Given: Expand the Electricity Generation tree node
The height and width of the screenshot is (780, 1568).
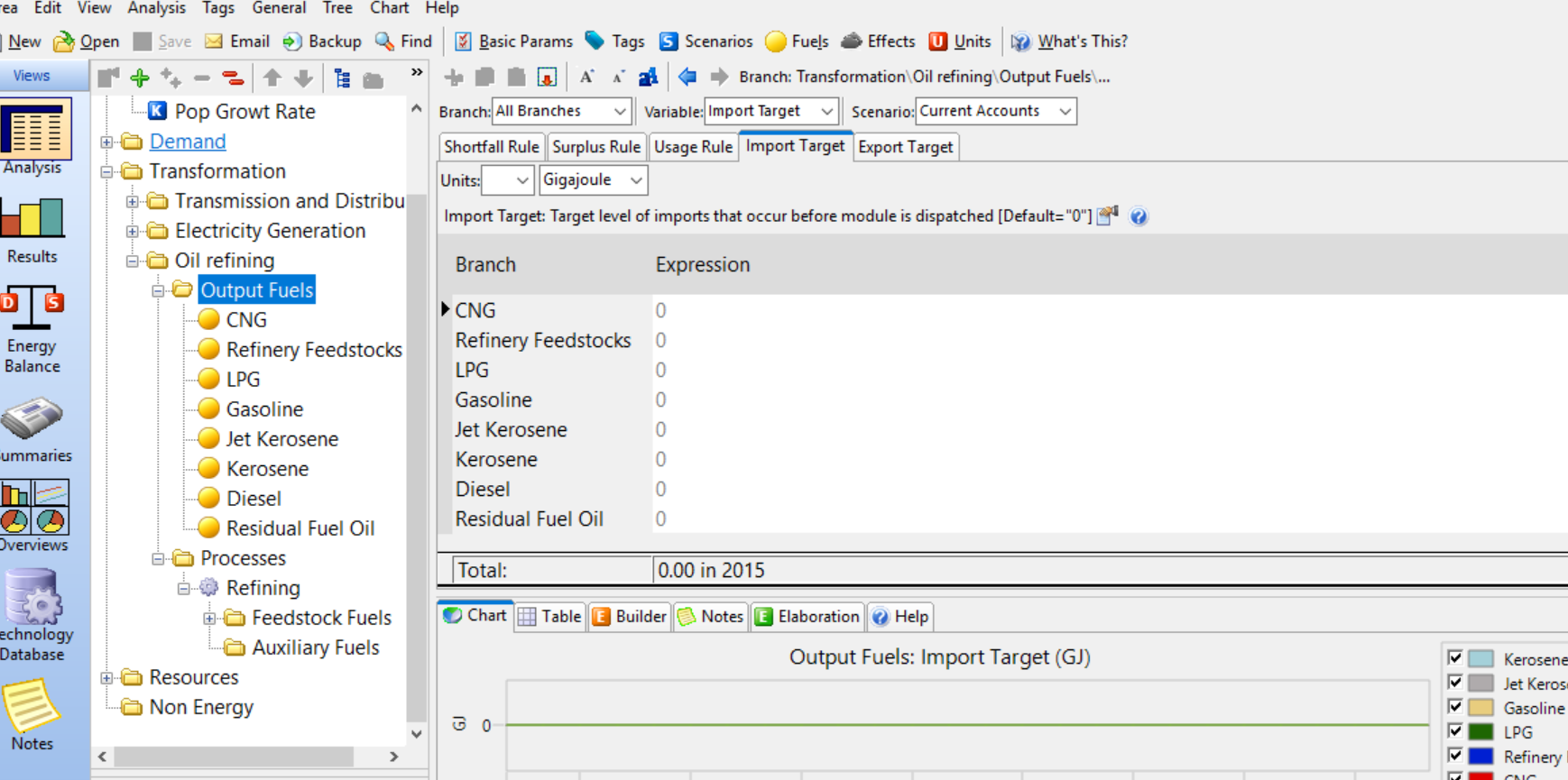Looking at the screenshot, I should point(133,232).
